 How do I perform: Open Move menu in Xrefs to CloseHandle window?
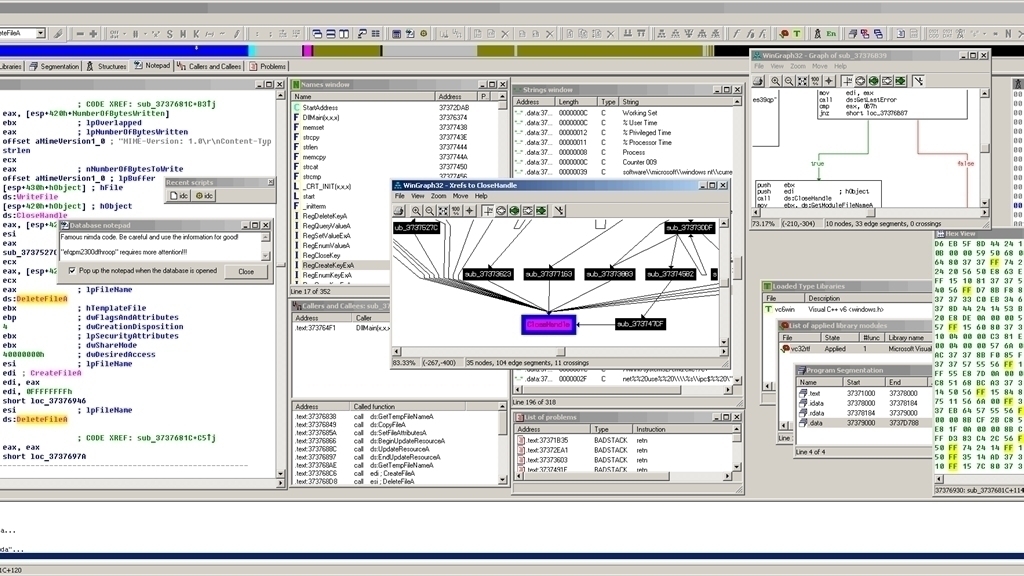tap(460, 196)
